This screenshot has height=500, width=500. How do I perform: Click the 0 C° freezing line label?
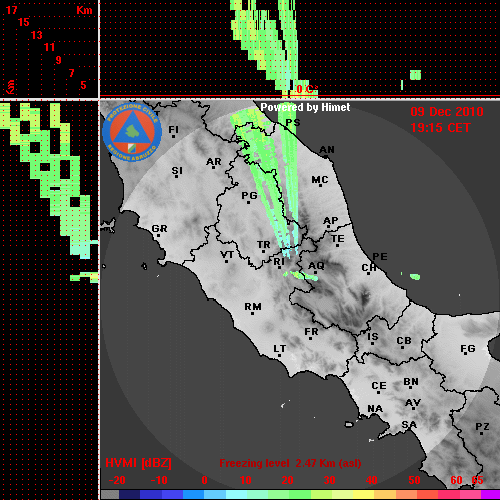pyautogui.click(x=307, y=89)
